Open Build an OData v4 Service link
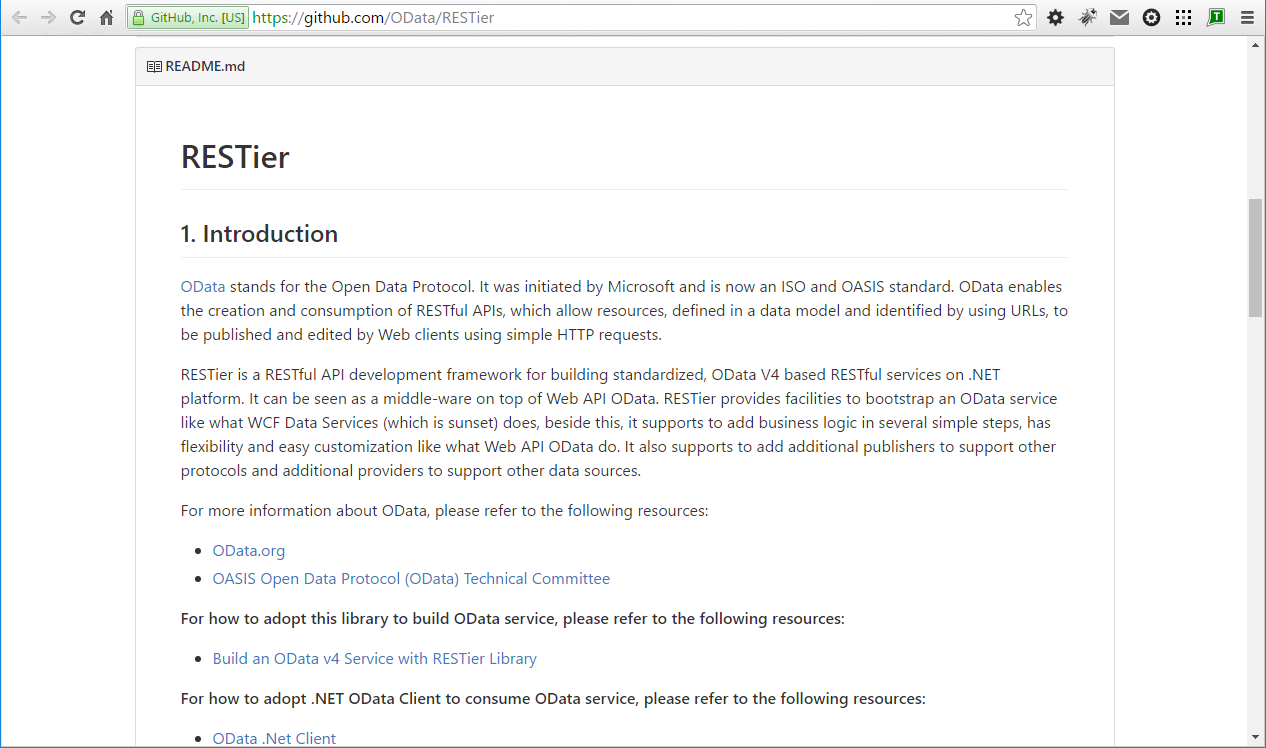 (375, 659)
